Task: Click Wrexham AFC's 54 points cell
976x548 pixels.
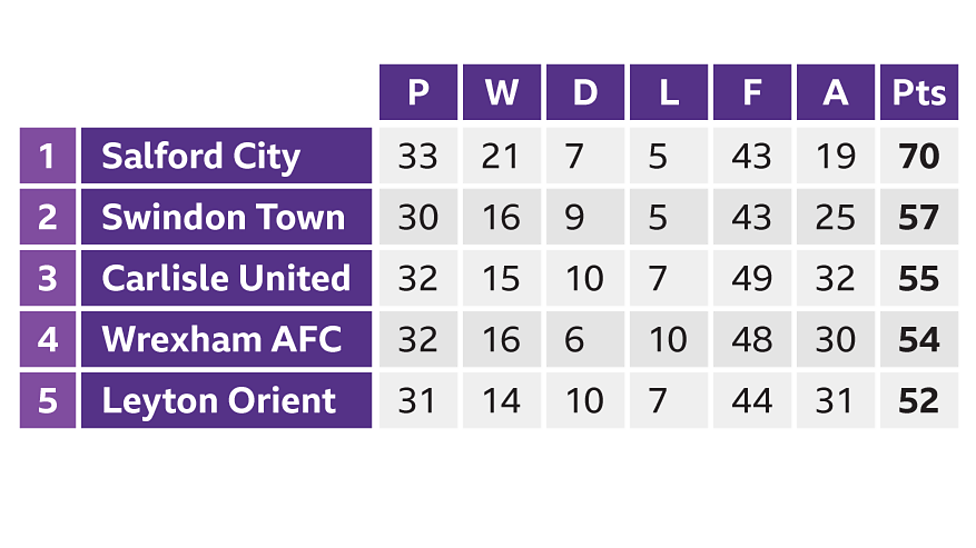Action: pyautogui.click(x=918, y=339)
